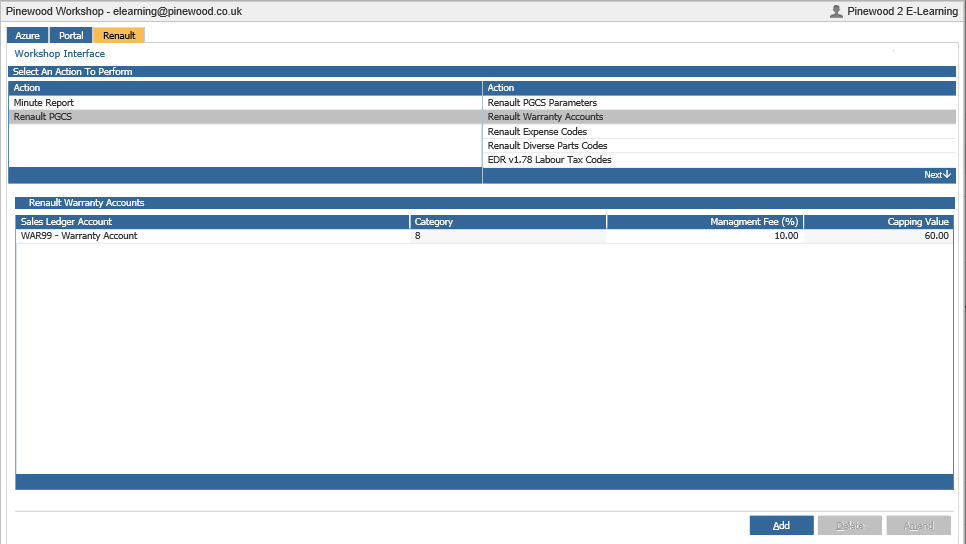Click Next with down arrow
This screenshot has width=966, height=544.
(x=937, y=175)
